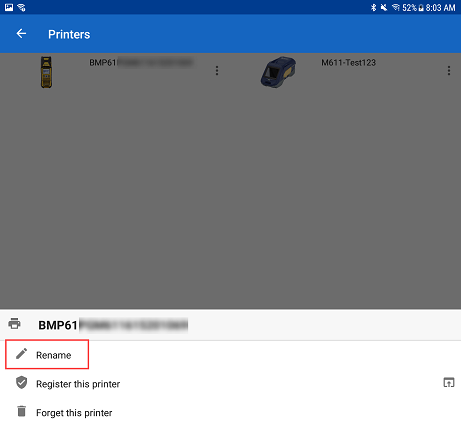Click the open-in-browser icon beside Register
461x439 pixels.
pos(449,383)
